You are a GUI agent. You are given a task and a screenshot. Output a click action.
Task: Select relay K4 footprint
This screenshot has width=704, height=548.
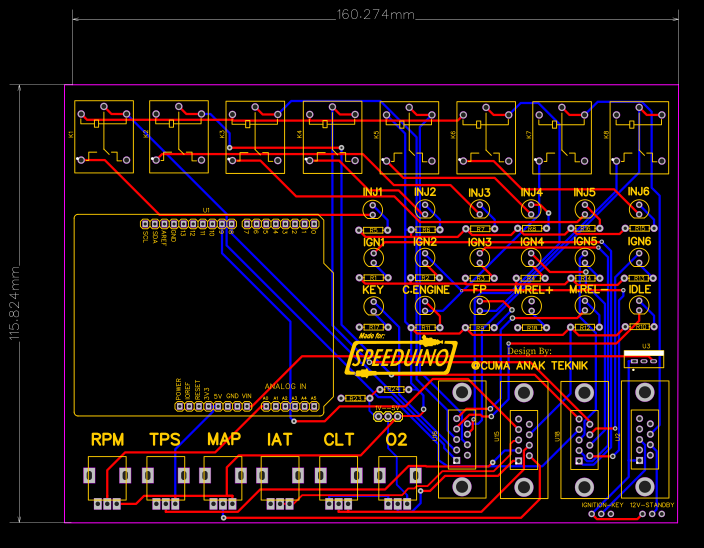click(x=332, y=137)
